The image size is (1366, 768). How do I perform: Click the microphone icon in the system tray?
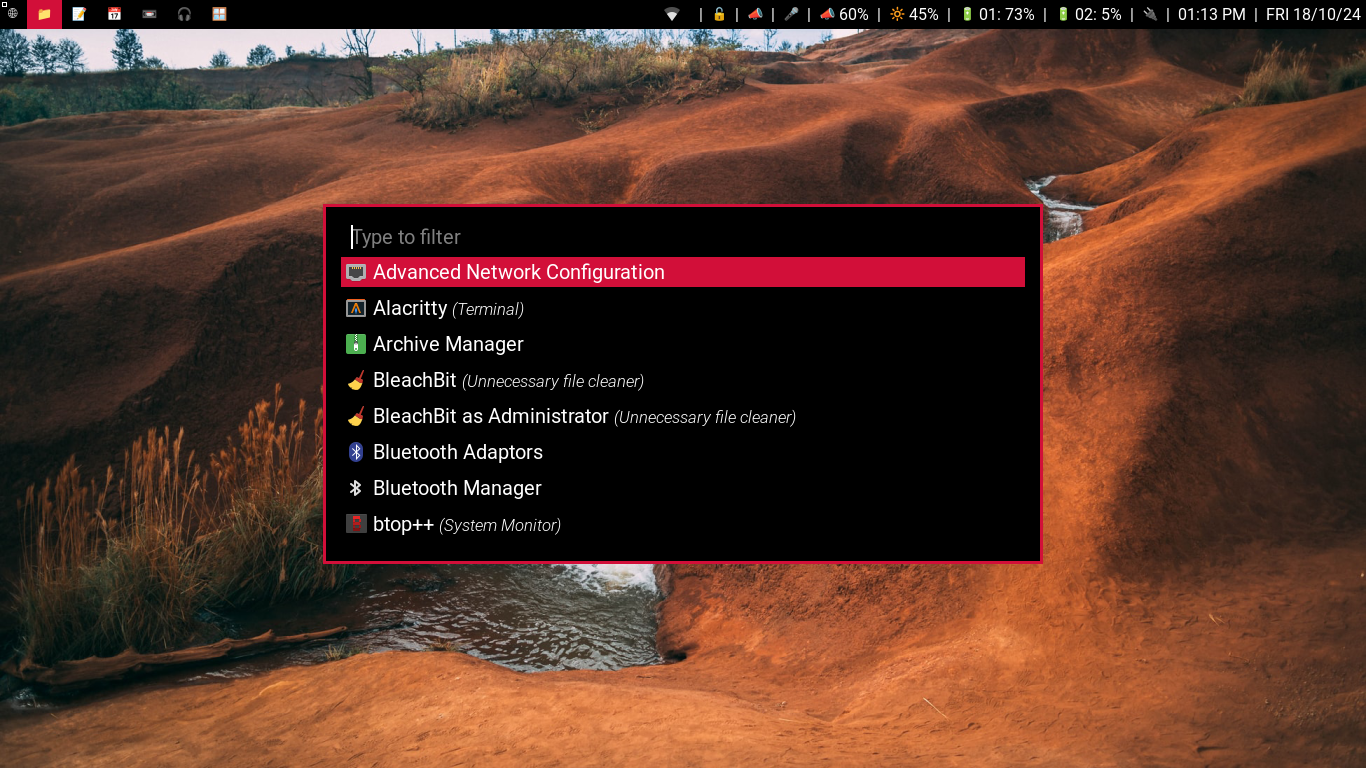(790, 14)
